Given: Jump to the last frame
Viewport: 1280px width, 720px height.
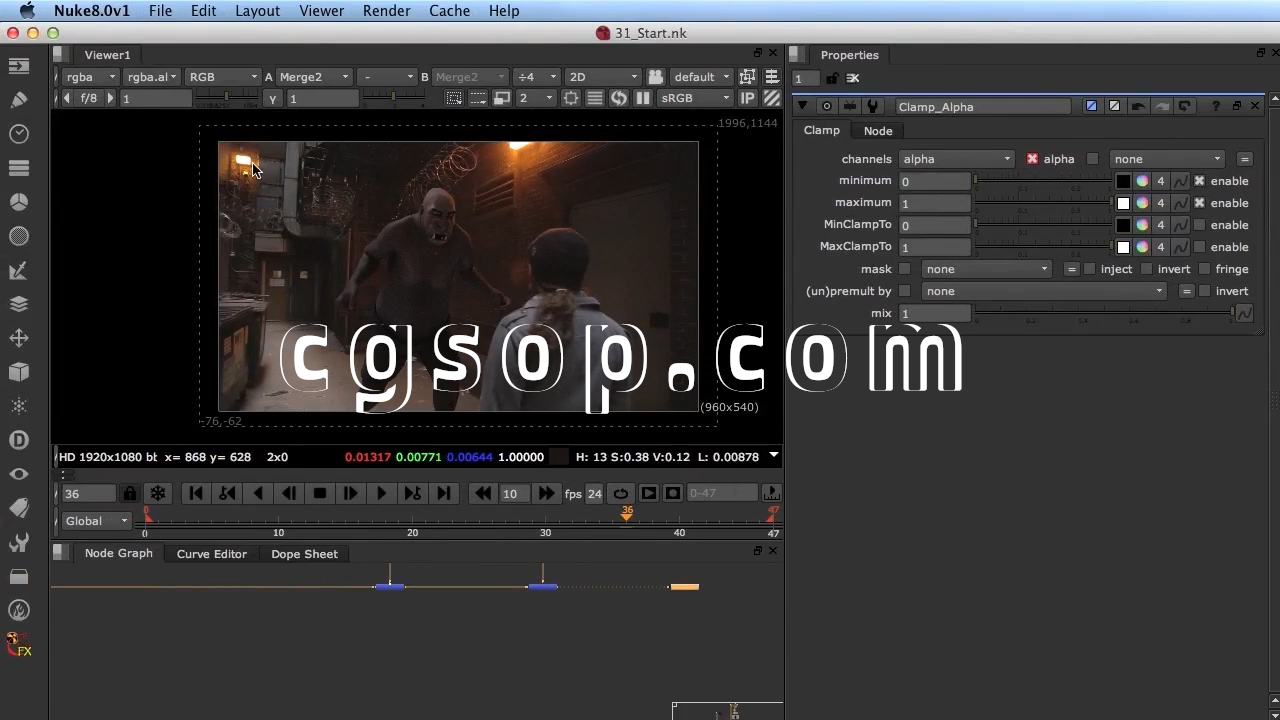Looking at the screenshot, I should [x=443, y=493].
